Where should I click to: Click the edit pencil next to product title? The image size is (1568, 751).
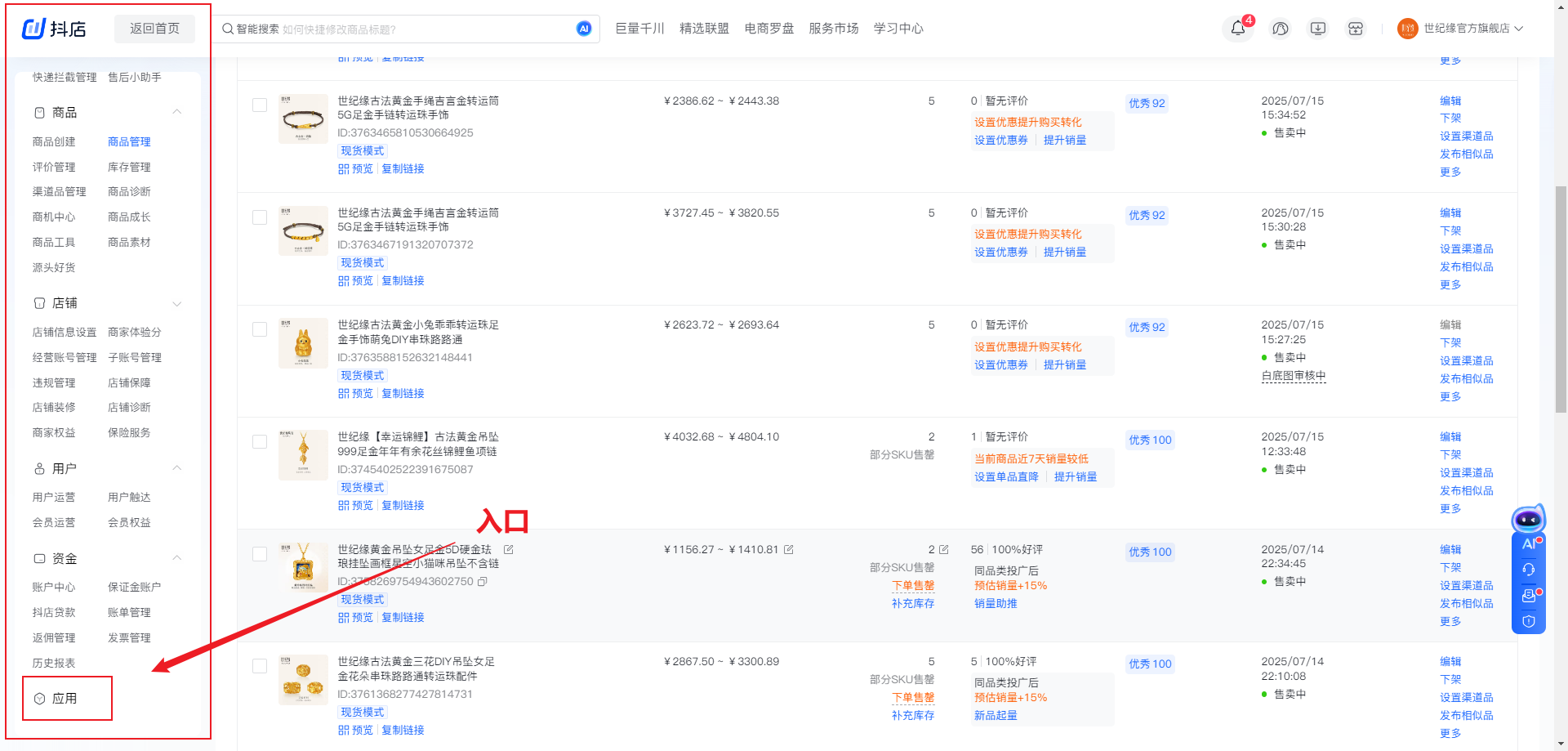tap(509, 549)
